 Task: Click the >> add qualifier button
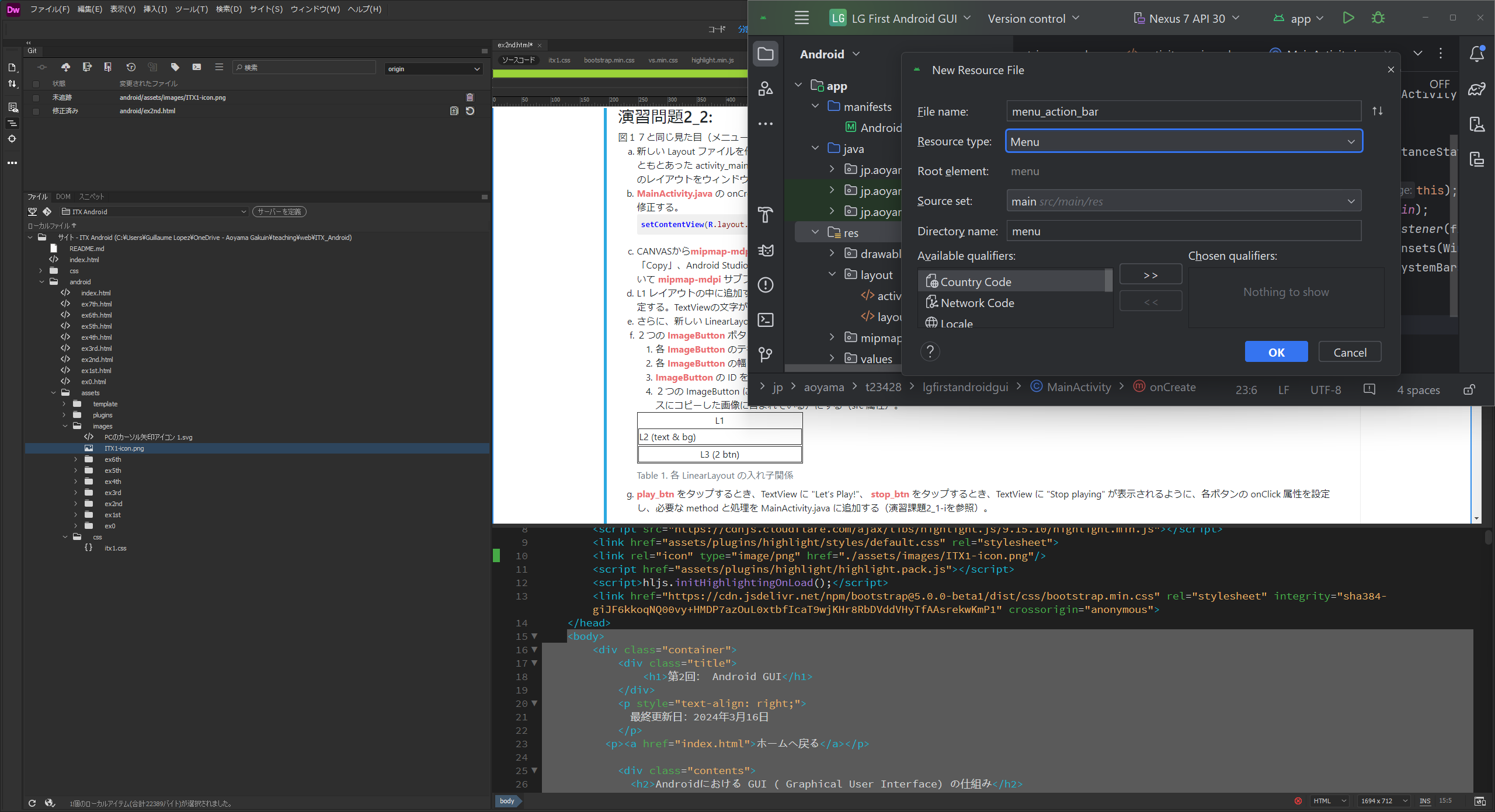[x=1150, y=274]
